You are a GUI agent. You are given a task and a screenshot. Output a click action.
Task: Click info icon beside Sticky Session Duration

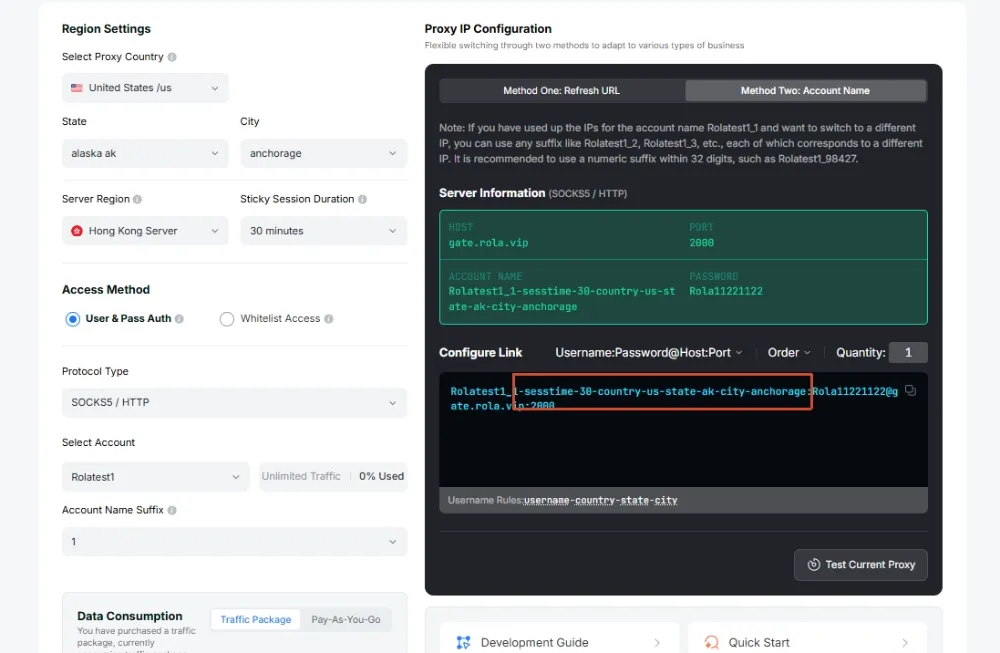pyautogui.click(x=362, y=199)
